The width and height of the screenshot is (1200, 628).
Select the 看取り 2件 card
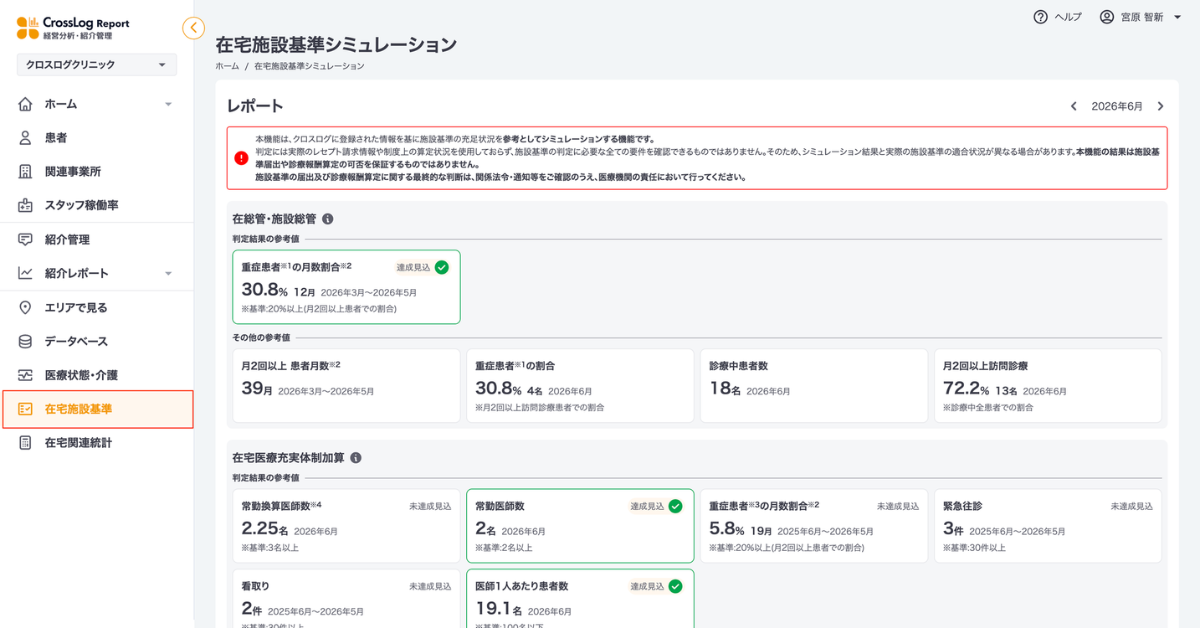click(x=346, y=598)
